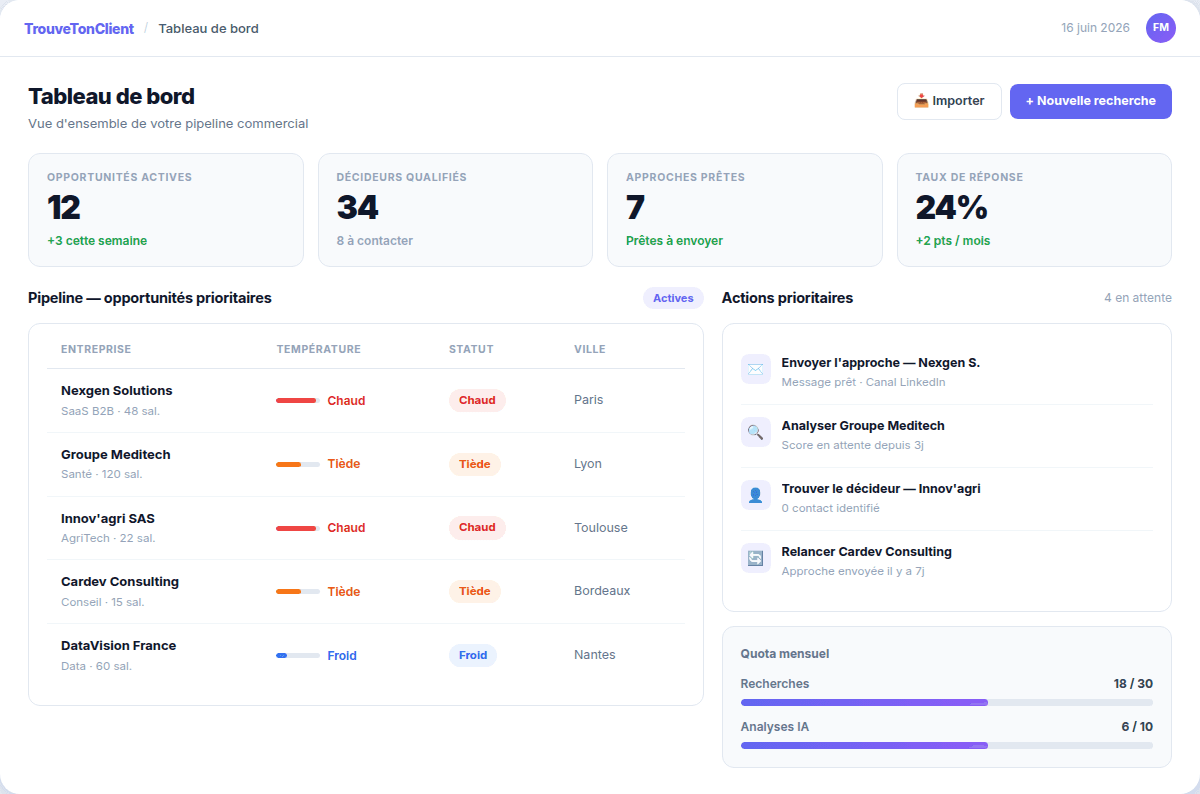Click the Lyon city cell
Image resolution: width=1200 pixels, height=794 pixels.
pyautogui.click(x=588, y=464)
